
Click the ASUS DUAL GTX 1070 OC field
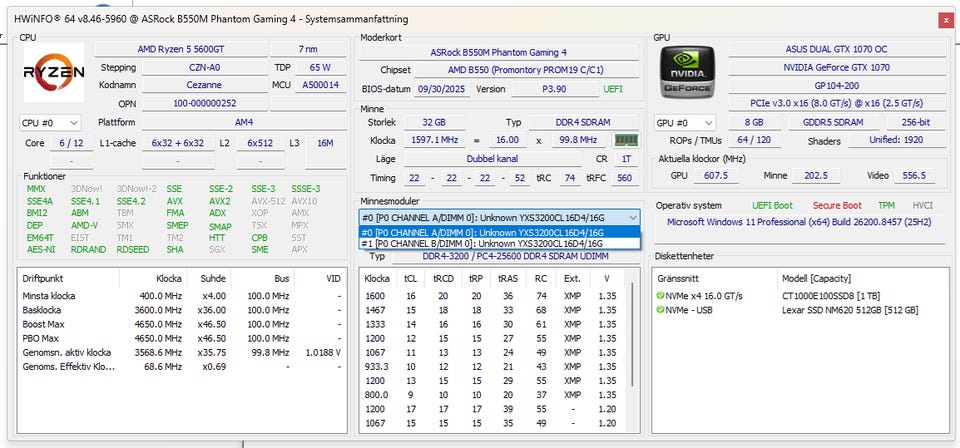point(836,50)
